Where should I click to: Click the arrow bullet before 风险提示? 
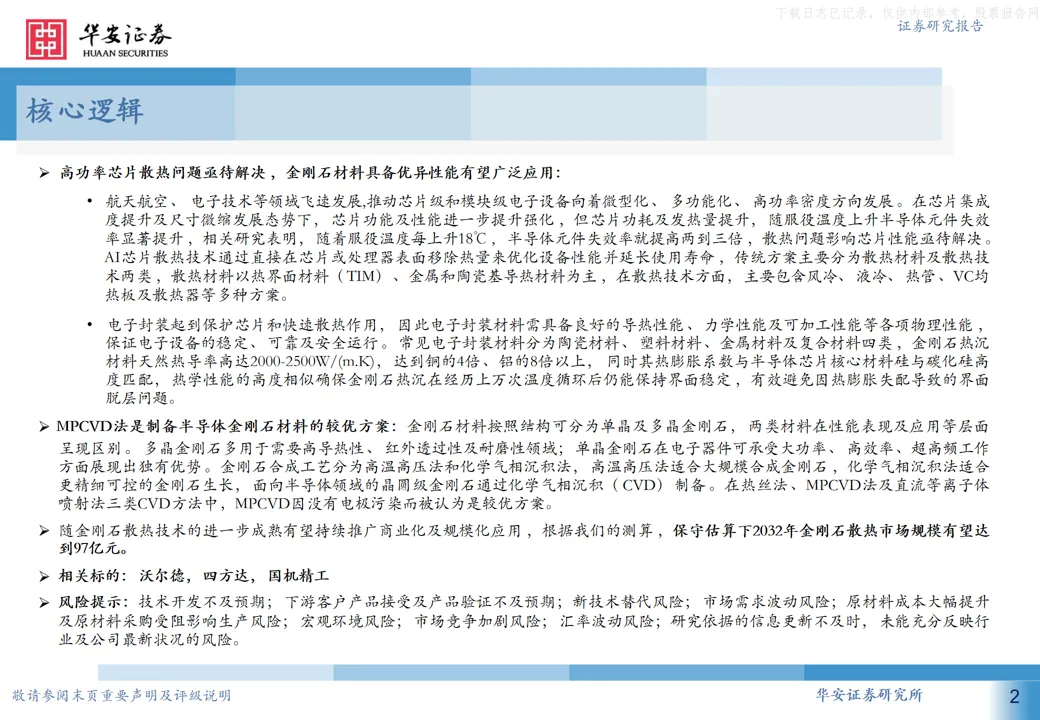[x=44, y=602]
